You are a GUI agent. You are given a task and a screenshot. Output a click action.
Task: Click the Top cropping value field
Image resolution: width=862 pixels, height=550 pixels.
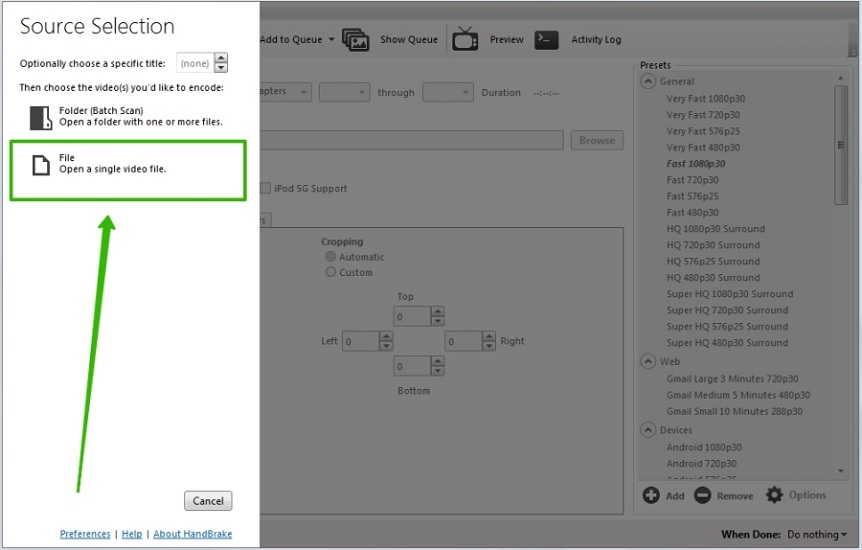[411, 317]
